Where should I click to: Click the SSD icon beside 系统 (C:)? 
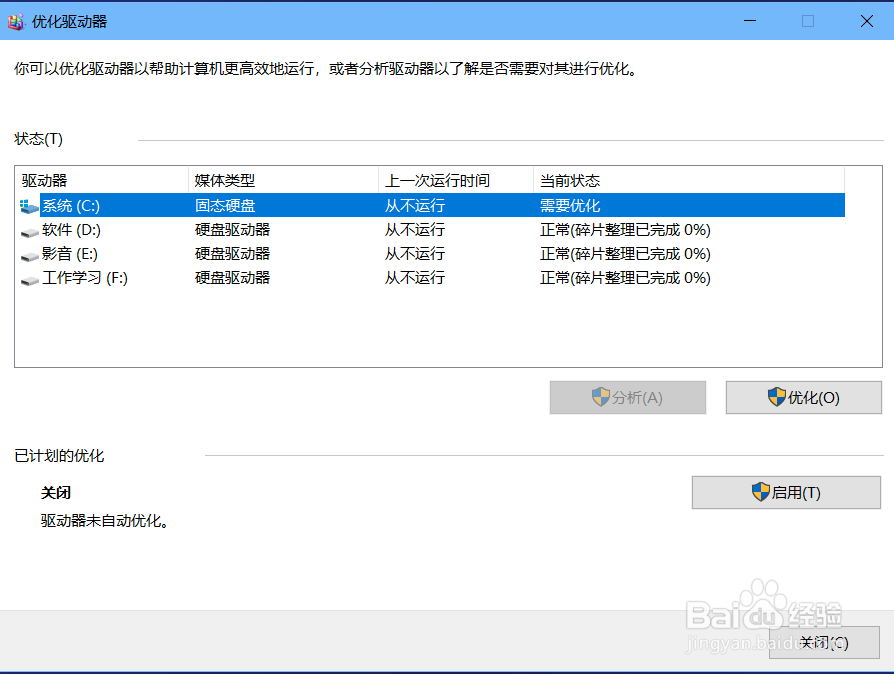point(26,205)
